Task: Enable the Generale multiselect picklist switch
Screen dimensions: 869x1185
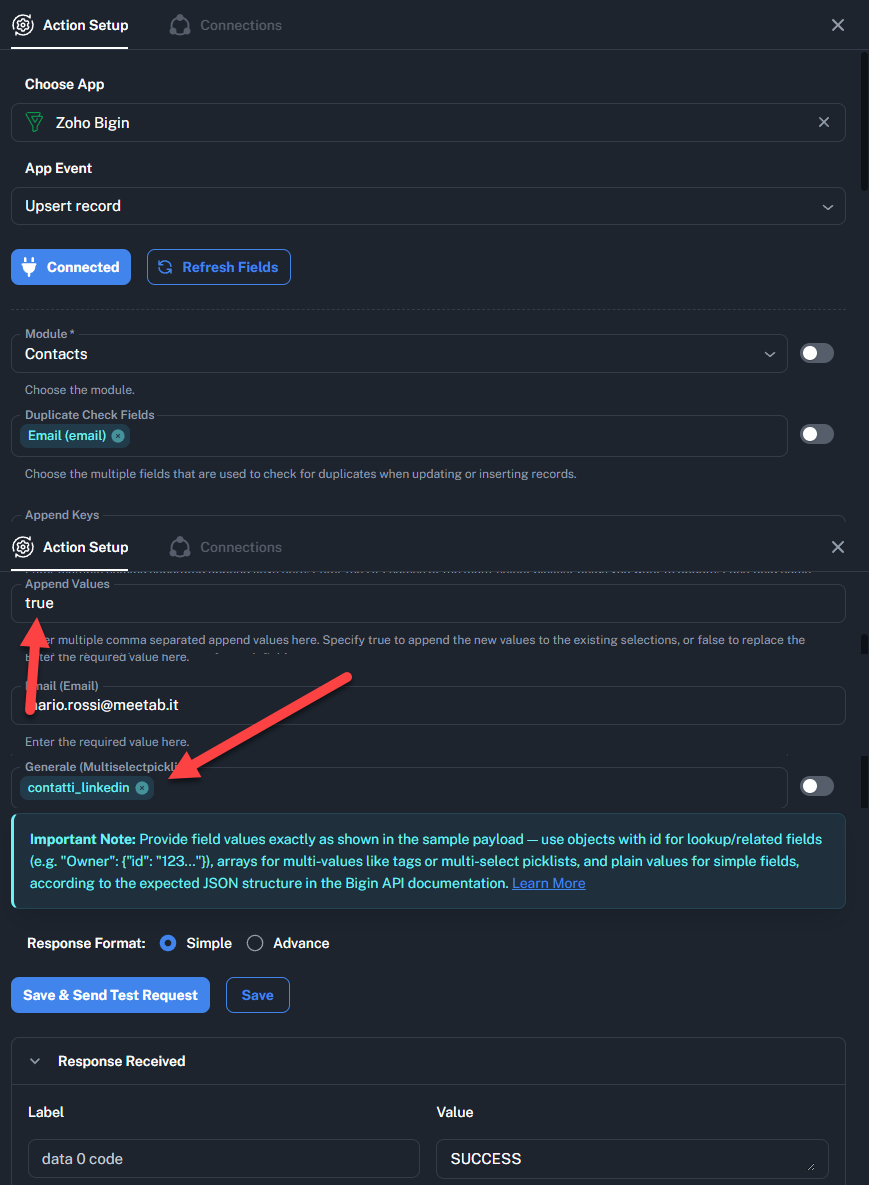Action: [x=816, y=786]
